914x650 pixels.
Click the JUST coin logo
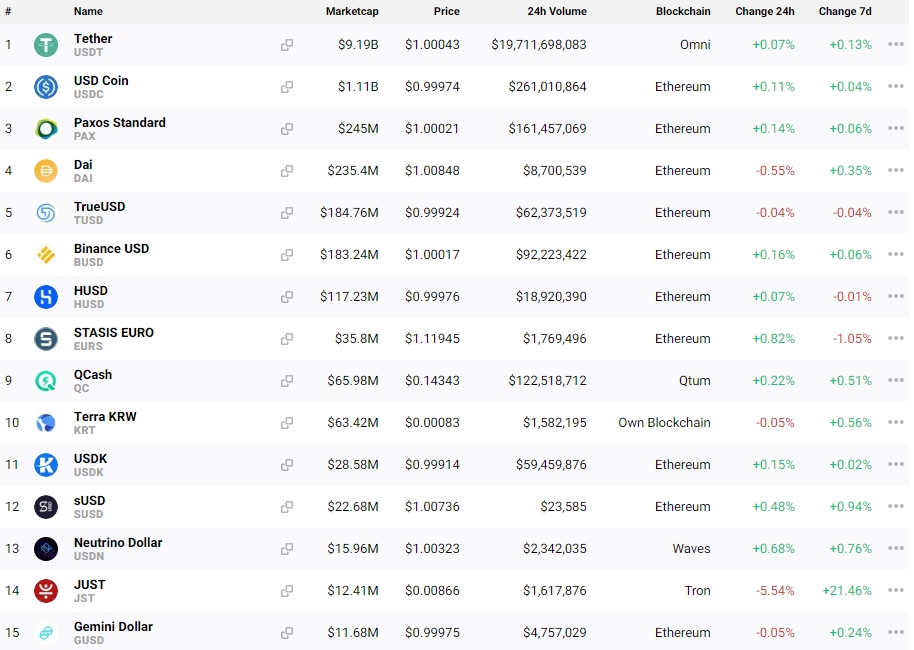[x=46, y=591]
